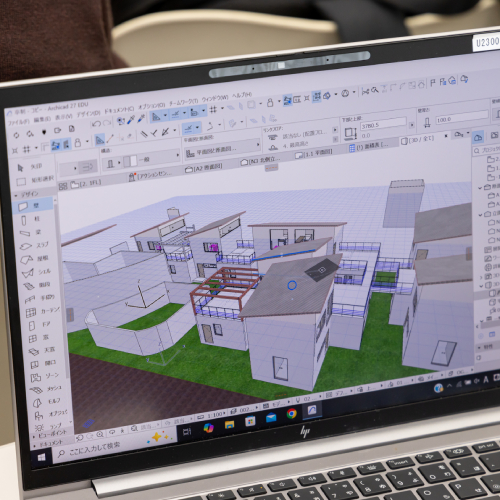The image size is (500, 500).
Task: Open Google Chrome from the taskbar
Action: coord(291,414)
